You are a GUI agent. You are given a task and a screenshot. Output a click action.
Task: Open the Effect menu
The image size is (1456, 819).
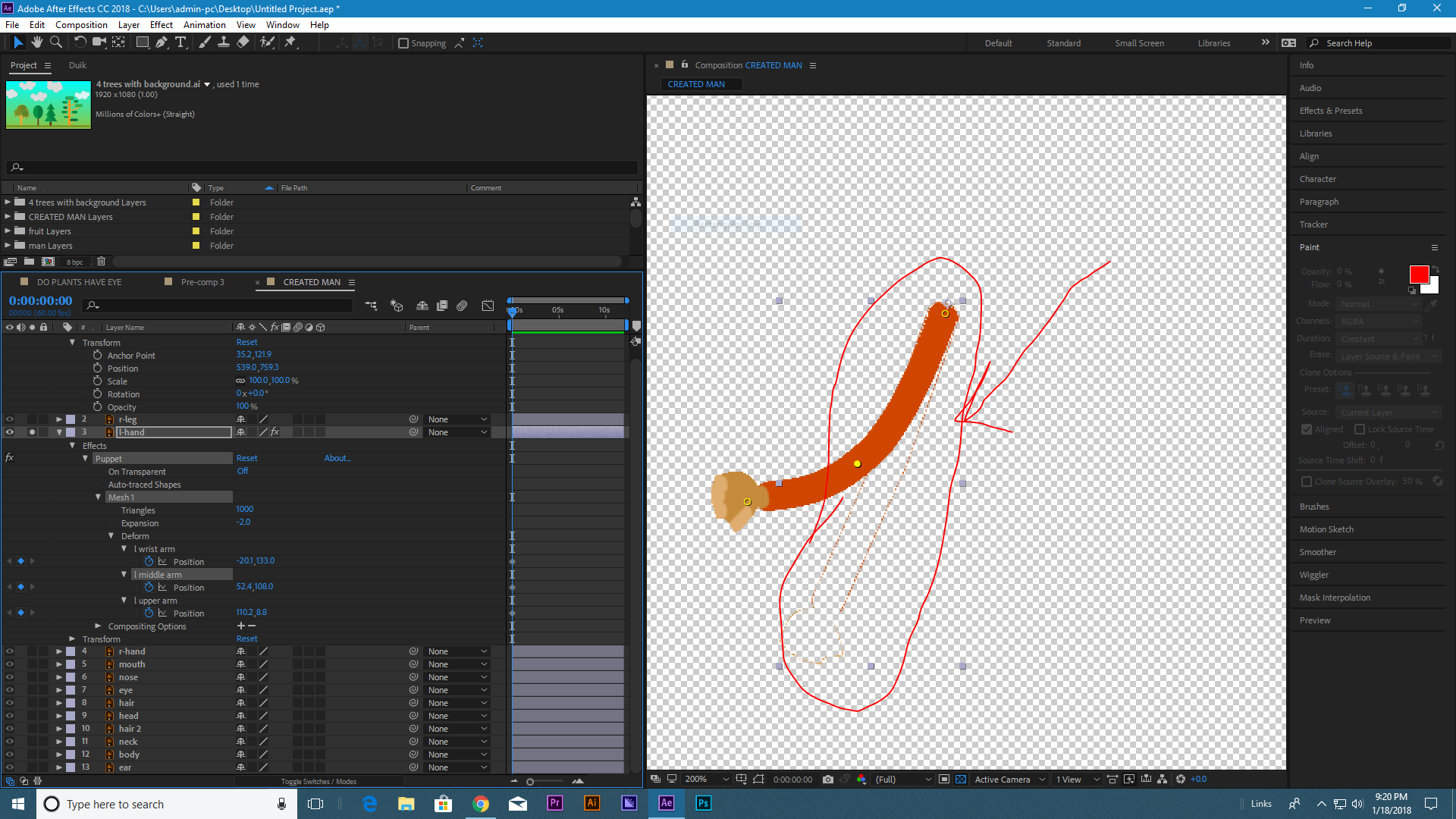tap(162, 24)
